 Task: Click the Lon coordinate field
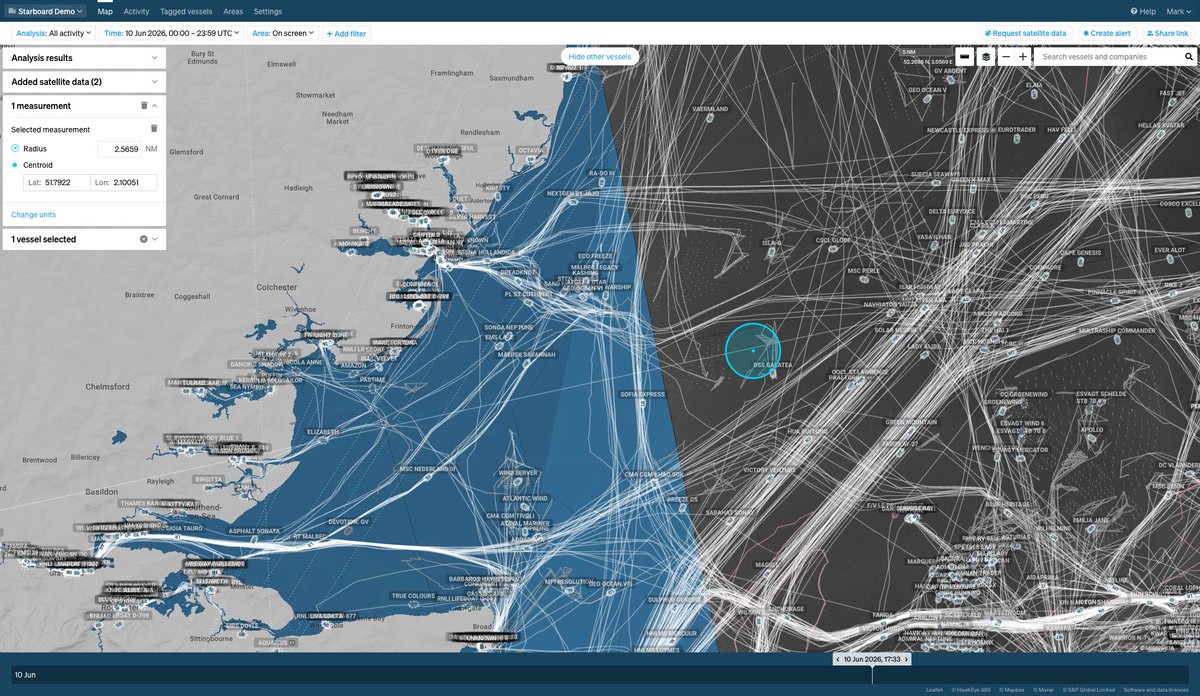pos(124,183)
